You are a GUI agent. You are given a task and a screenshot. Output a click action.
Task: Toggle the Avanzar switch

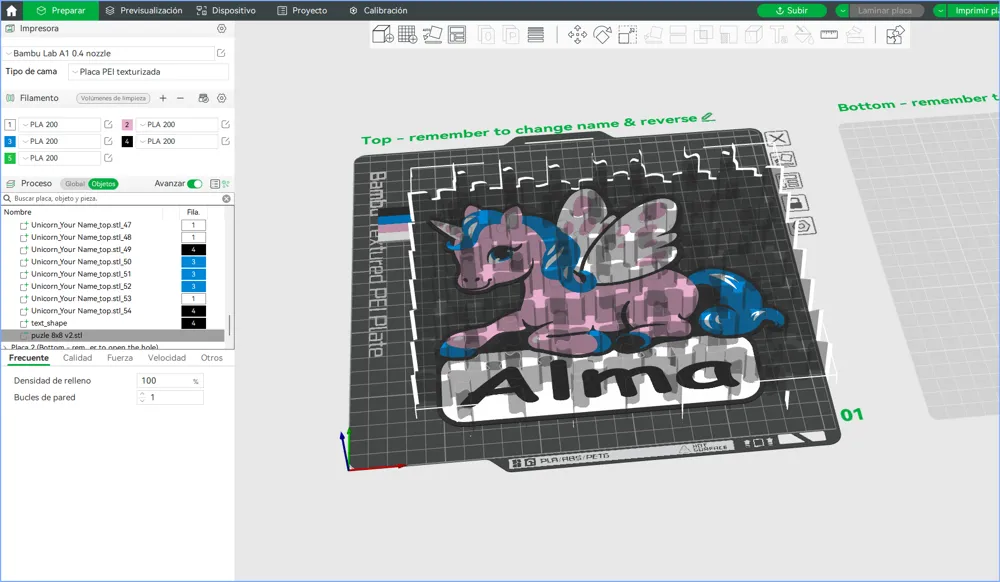195,184
